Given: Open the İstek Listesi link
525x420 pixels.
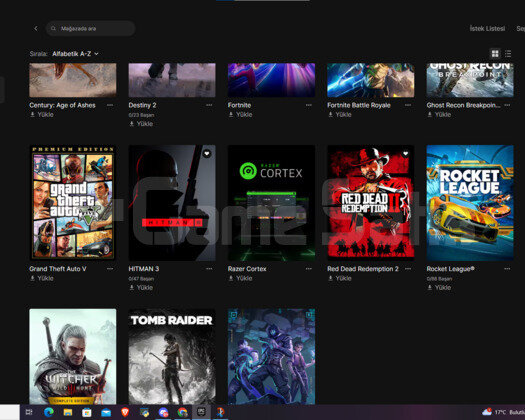Looking at the screenshot, I should tap(487, 28).
